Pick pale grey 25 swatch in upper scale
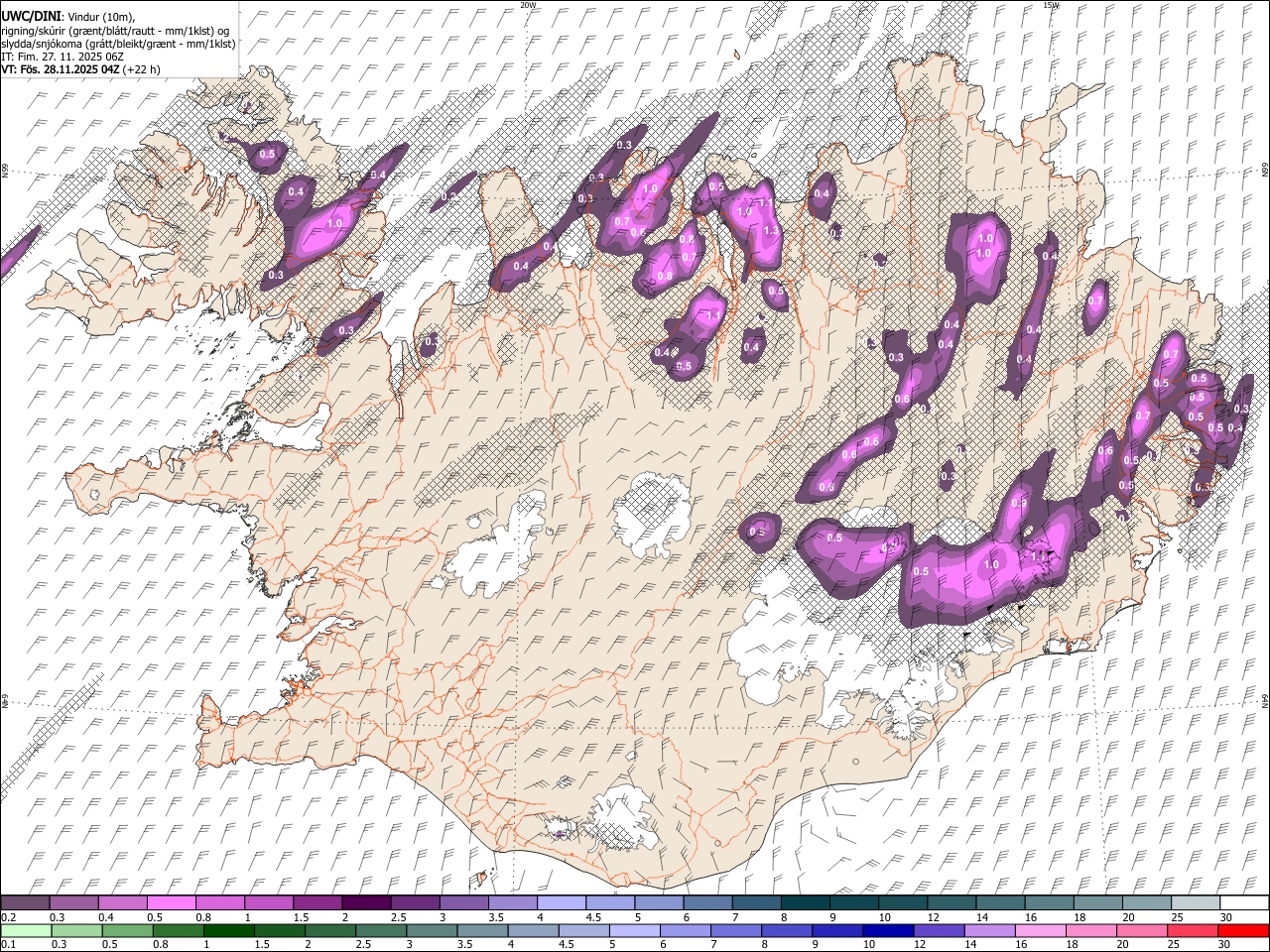 pyautogui.click(x=1195, y=903)
